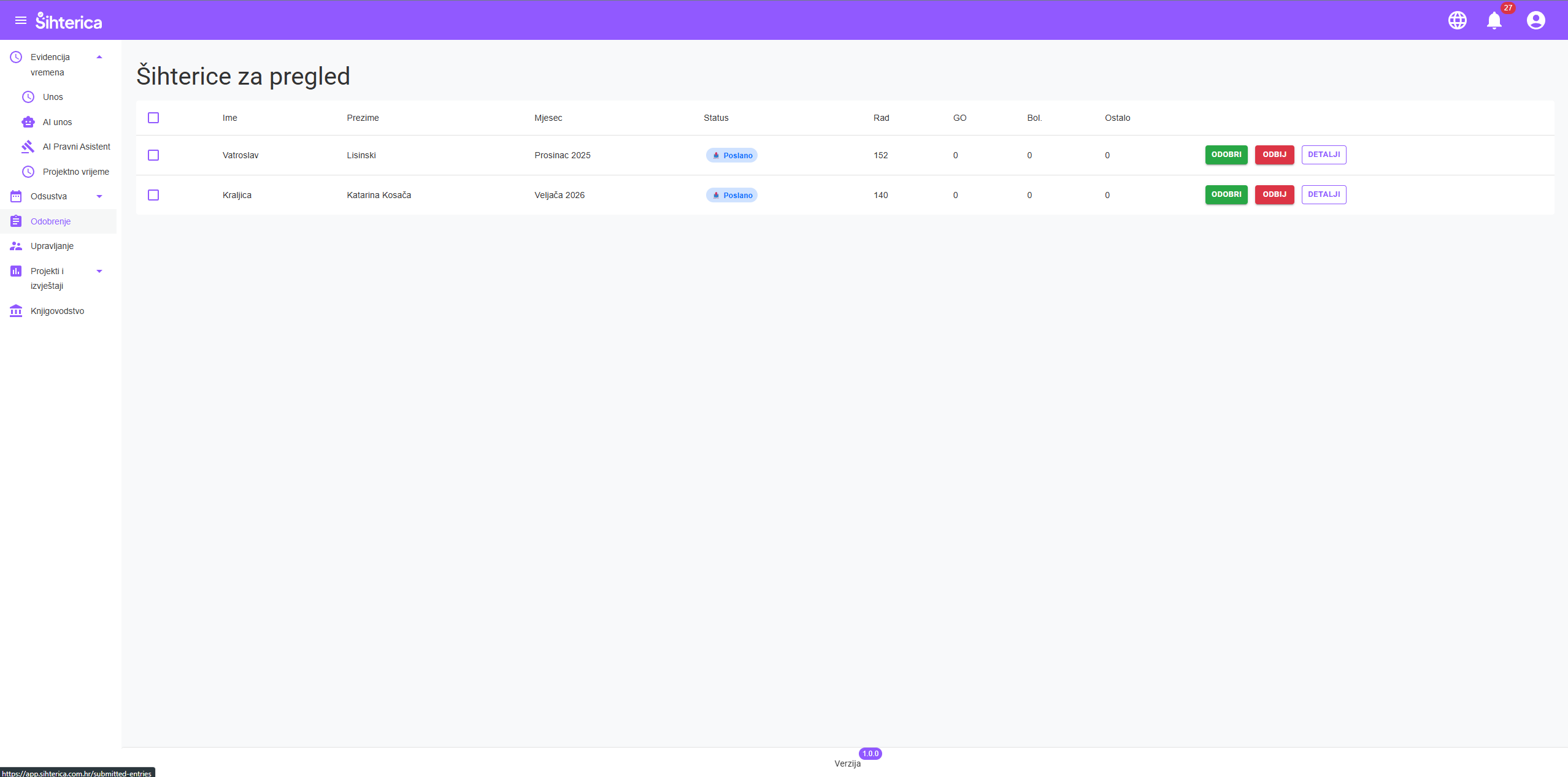The height and width of the screenshot is (777, 1568).
Task: Toggle the select-all checkbox in header
Action: click(x=153, y=118)
